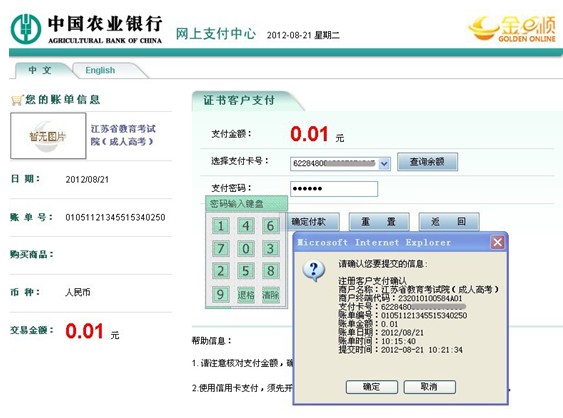Switch to the 中文 tab
This screenshot has height=418, width=563.
pos(40,70)
